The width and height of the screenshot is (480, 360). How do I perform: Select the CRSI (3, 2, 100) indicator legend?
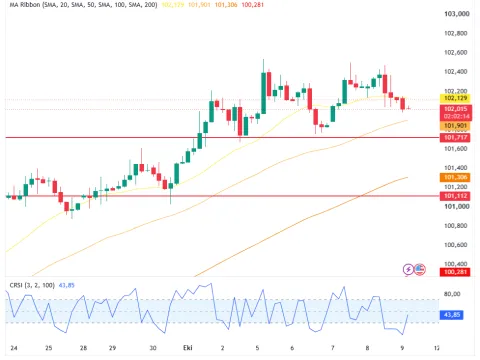click(32, 285)
